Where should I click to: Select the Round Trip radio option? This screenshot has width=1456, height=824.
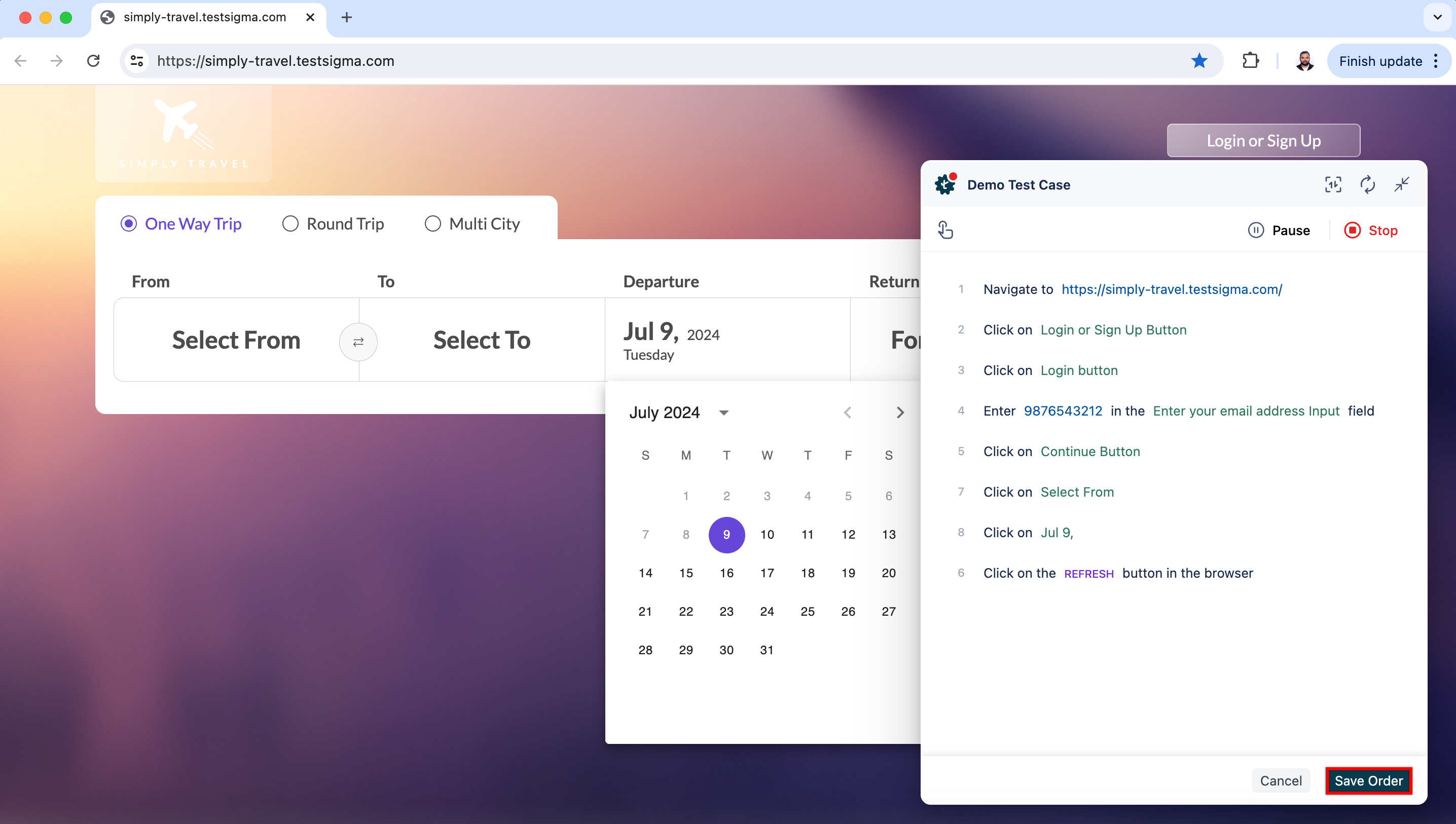pyautogui.click(x=290, y=224)
